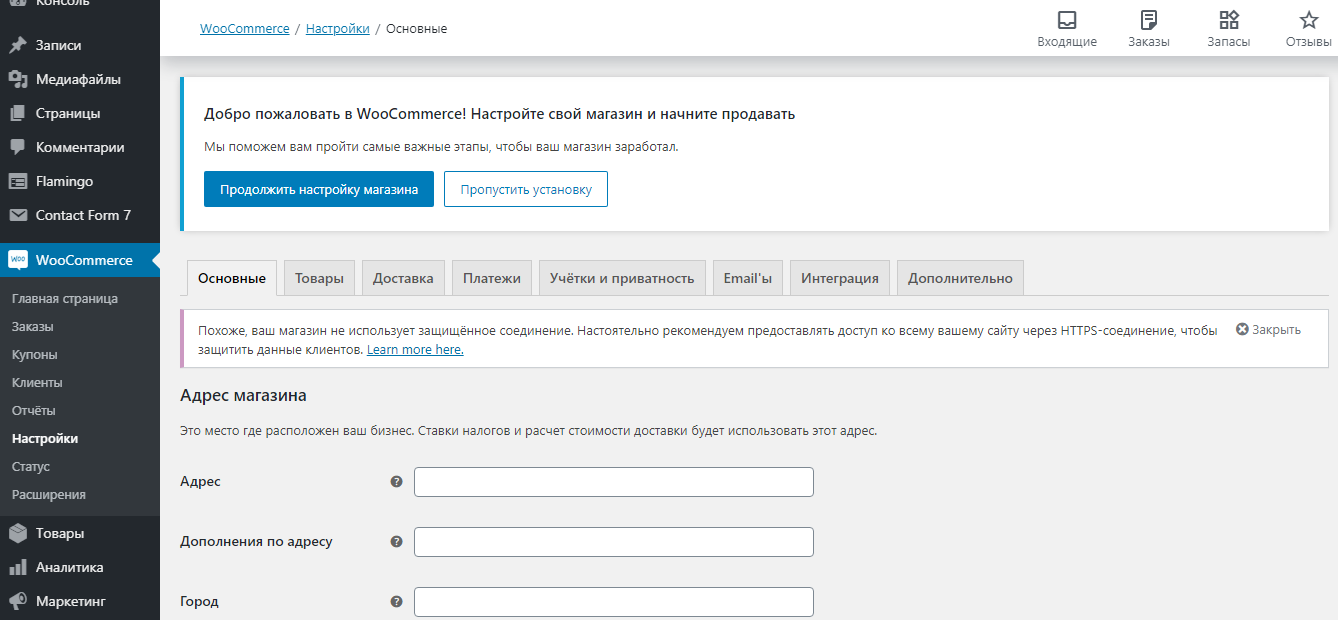Open Медиафайлы in the sidebar

[x=77, y=79]
